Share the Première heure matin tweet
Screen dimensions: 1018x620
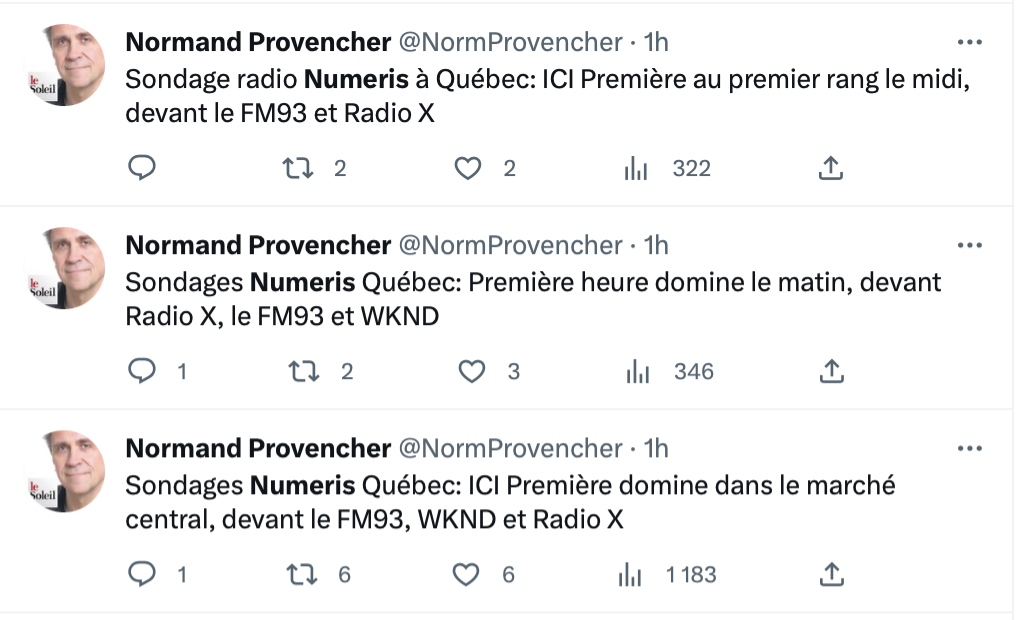832,371
